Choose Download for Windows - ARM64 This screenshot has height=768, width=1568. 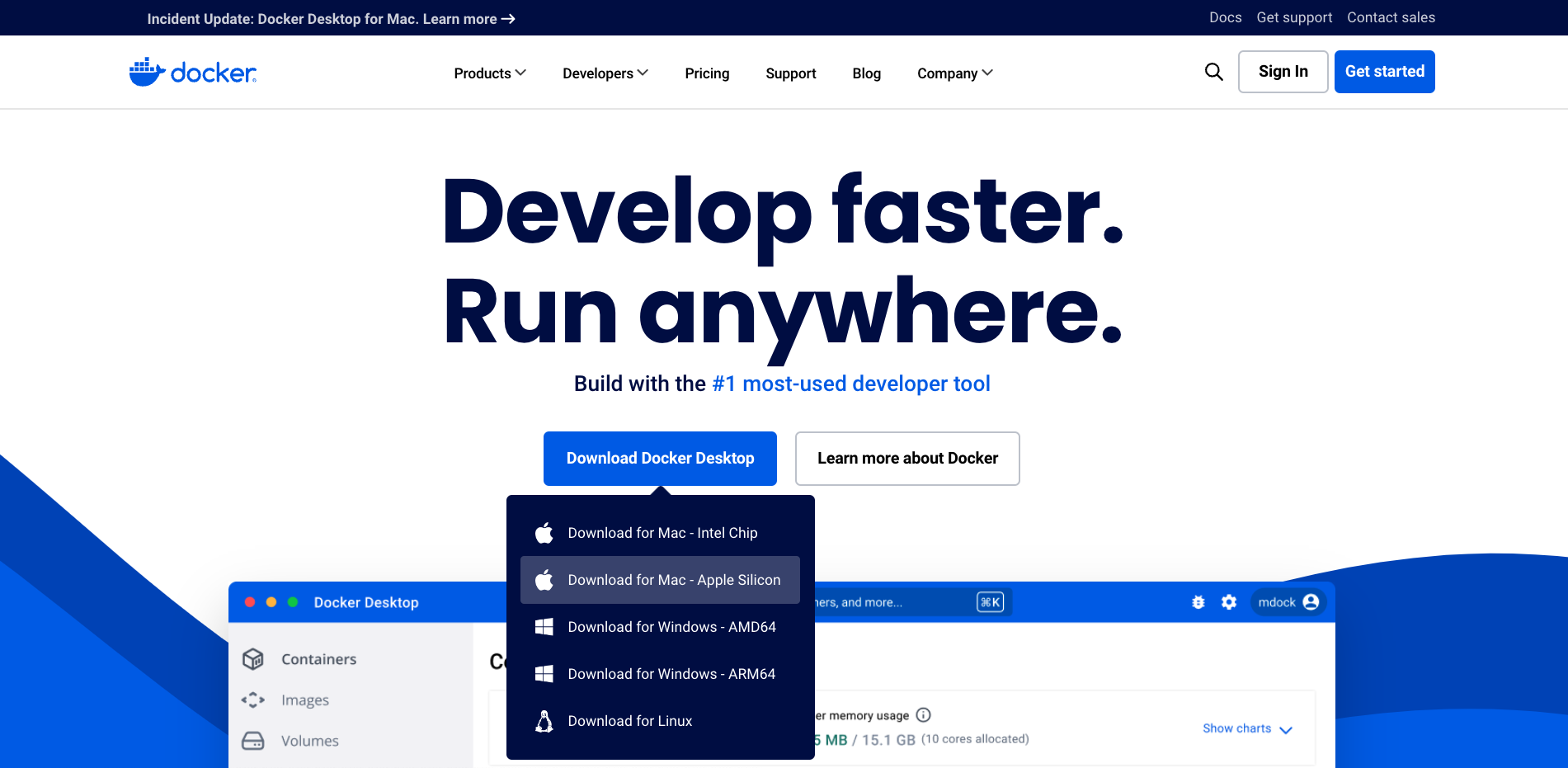coord(660,674)
